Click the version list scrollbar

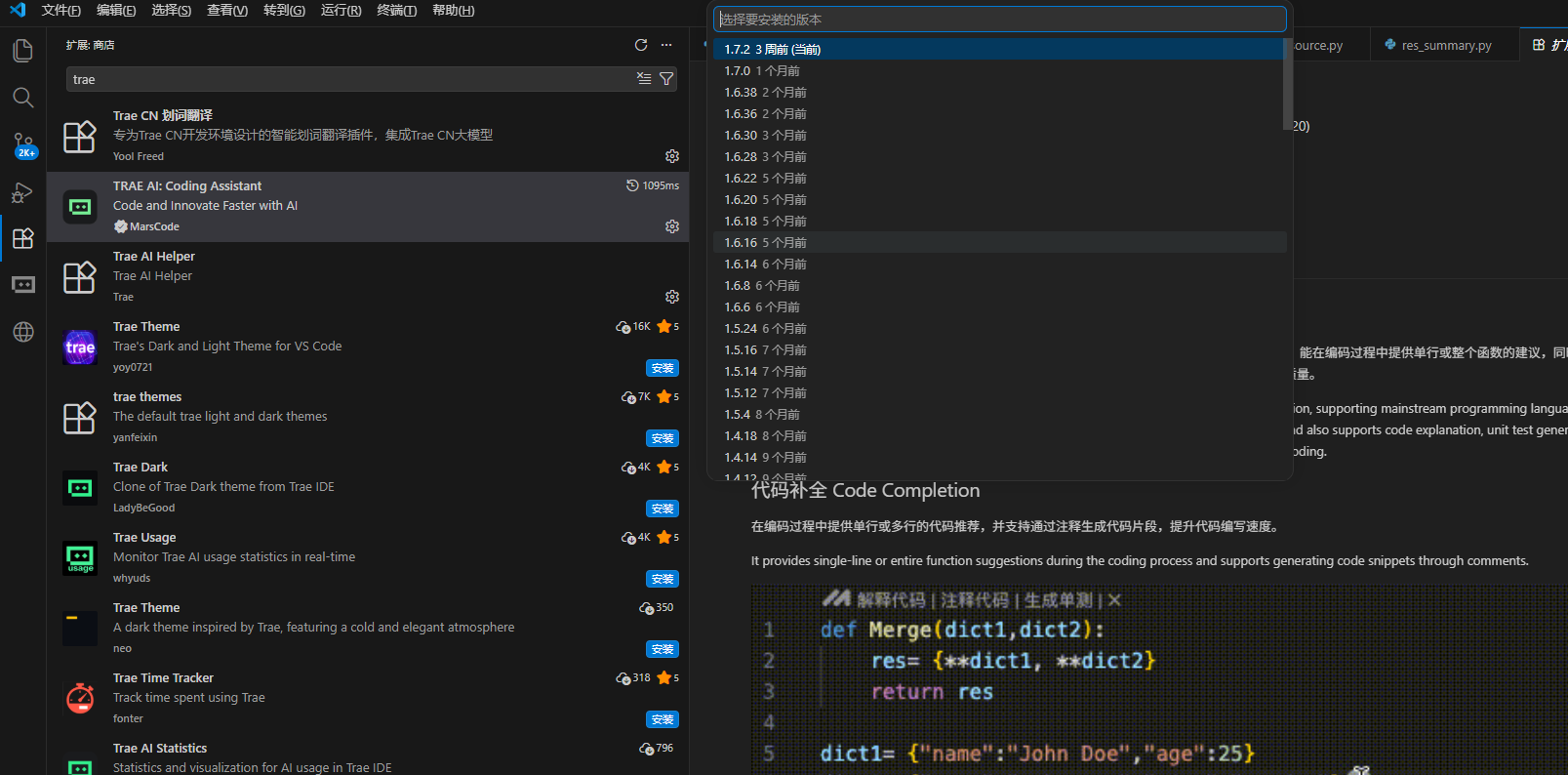1287,84
